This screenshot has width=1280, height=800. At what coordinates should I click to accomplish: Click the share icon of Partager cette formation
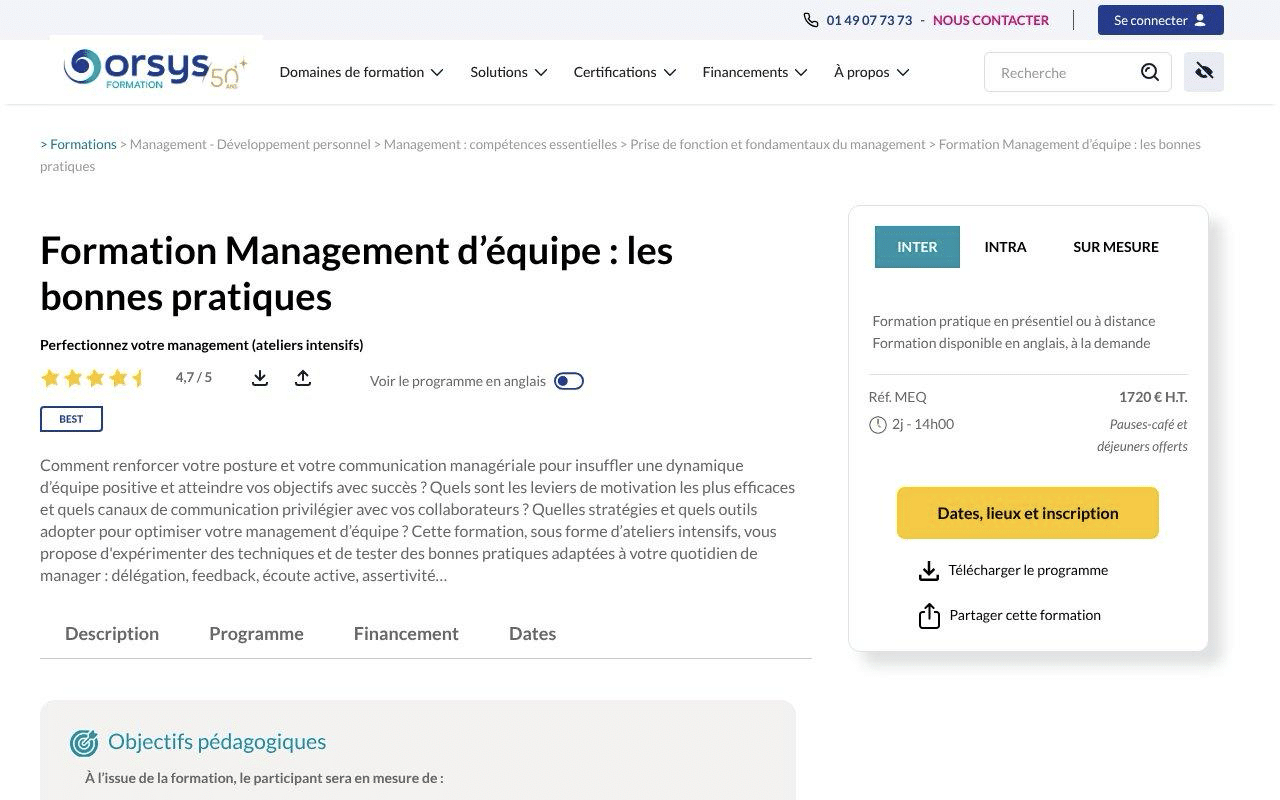pos(929,616)
